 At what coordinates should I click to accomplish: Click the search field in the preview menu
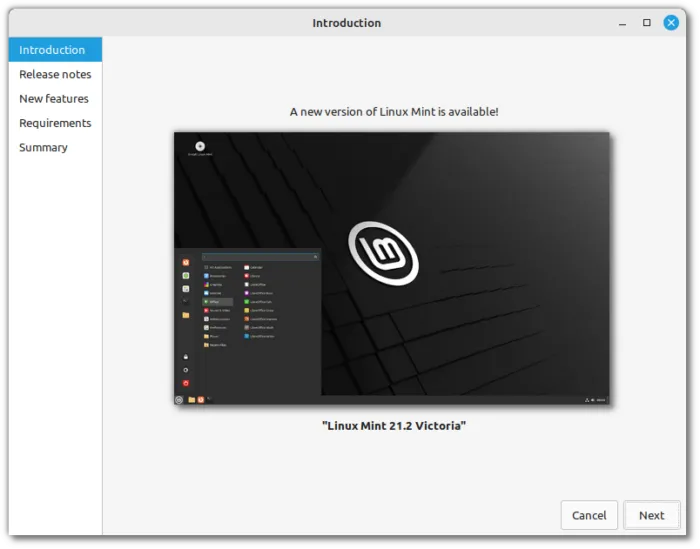(260, 257)
